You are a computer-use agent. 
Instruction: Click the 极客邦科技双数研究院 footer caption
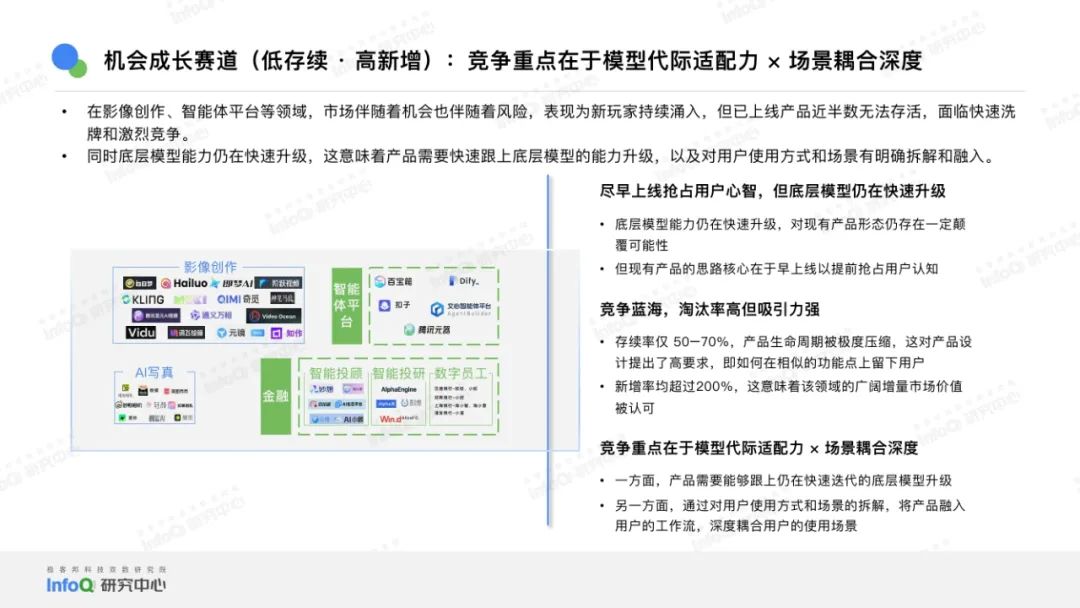[106, 569]
